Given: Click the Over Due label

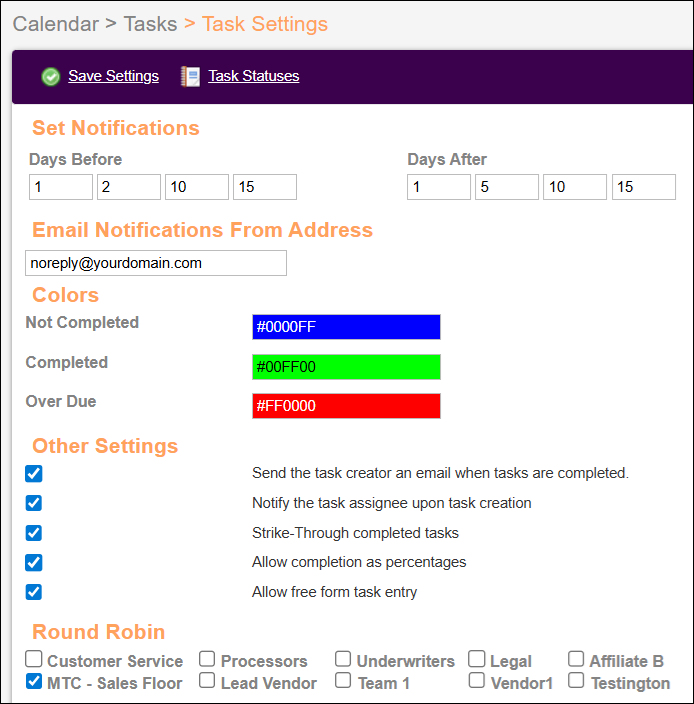Looking at the screenshot, I should pos(61,401).
